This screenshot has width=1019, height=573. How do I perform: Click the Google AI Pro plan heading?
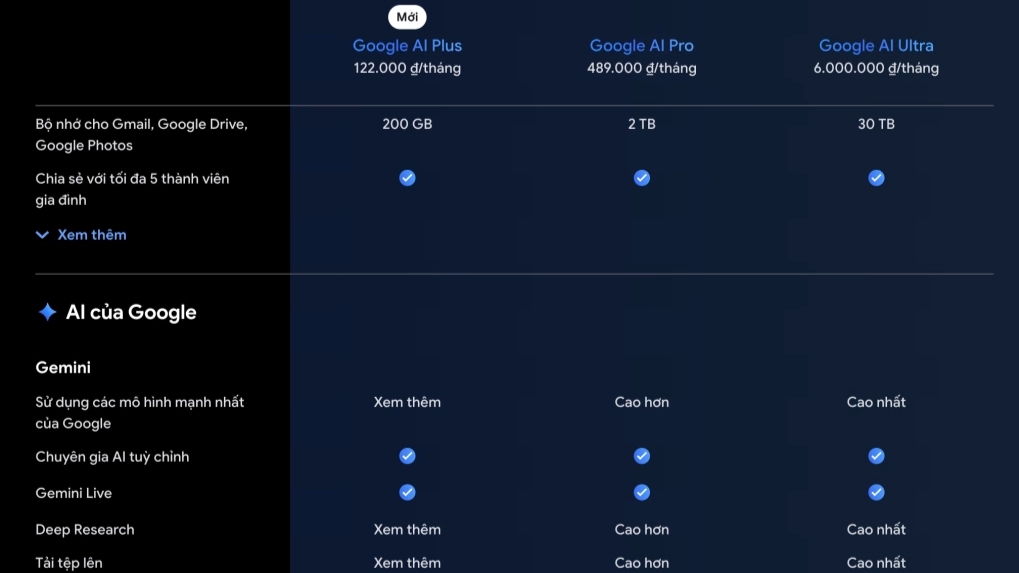[641, 45]
